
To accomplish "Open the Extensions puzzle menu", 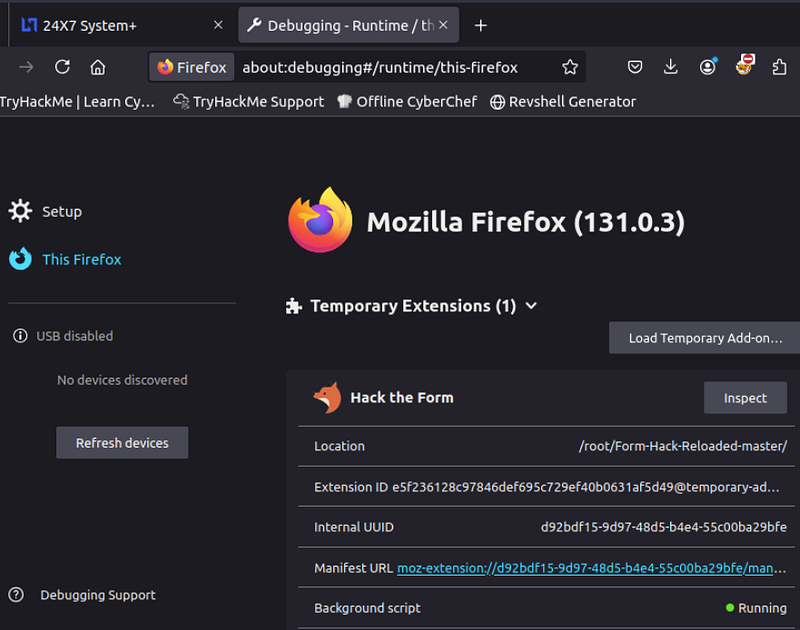I will pyautogui.click(x=779, y=67).
